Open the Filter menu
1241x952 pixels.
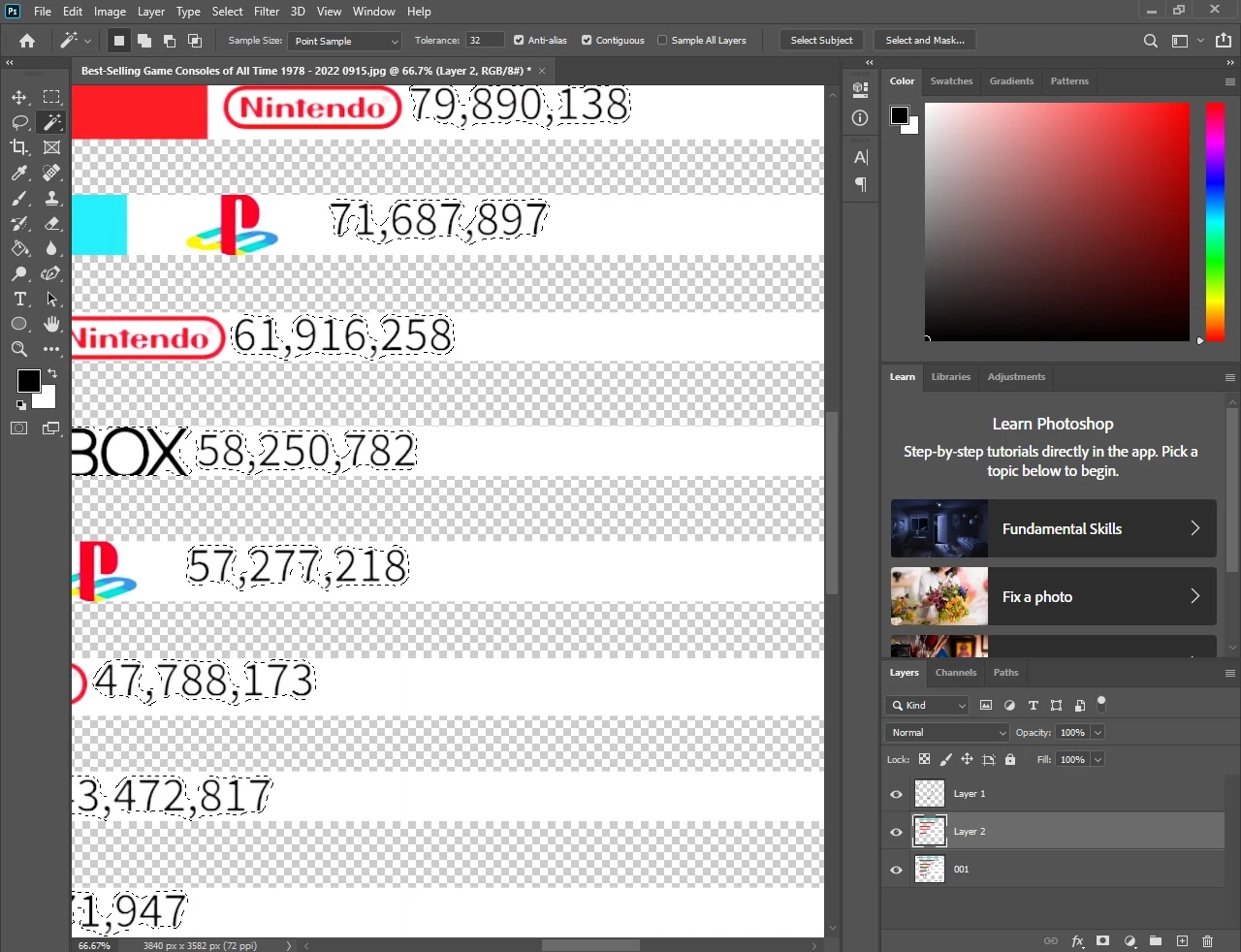(267, 12)
